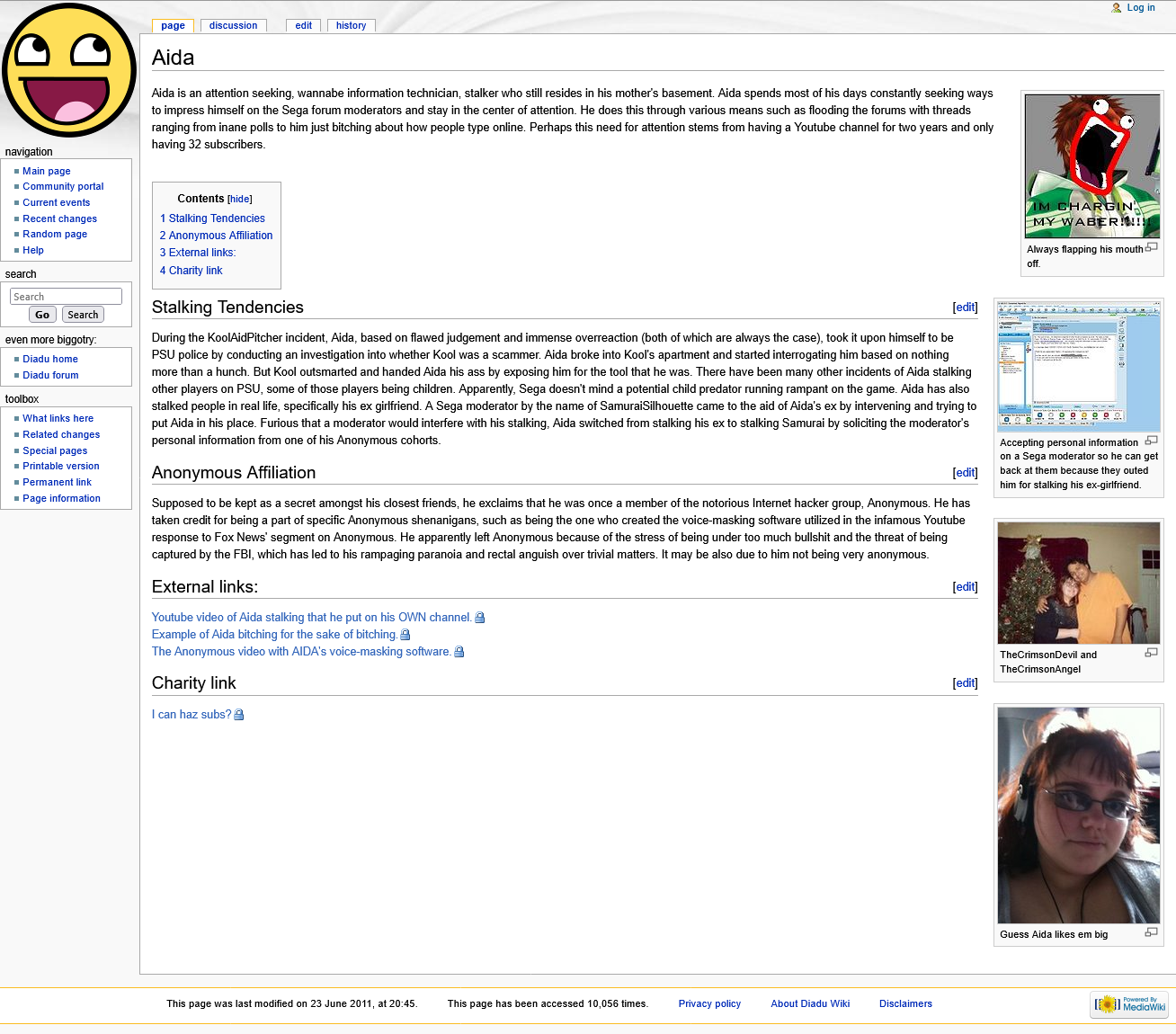
Task: Go to a Random page
Action: 55,235
